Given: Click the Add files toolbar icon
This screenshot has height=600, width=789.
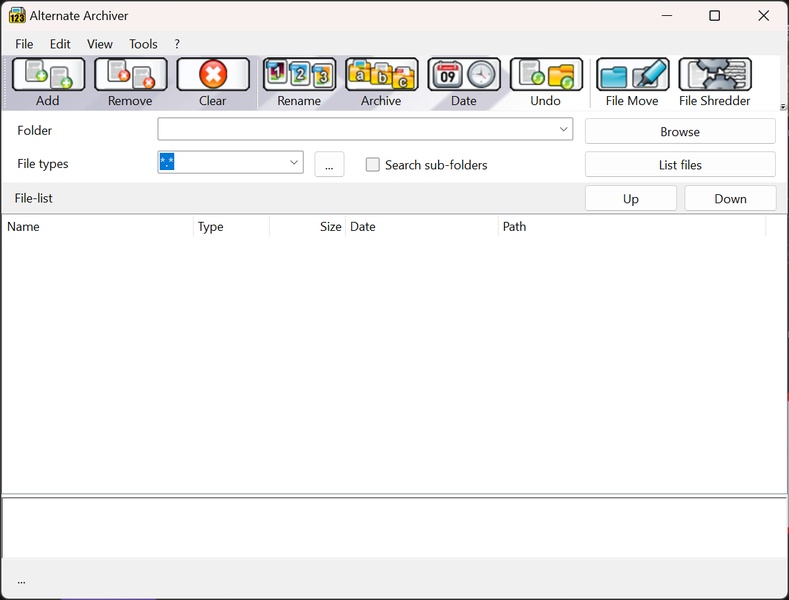Looking at the screenshot, I should tap(48, 74).
